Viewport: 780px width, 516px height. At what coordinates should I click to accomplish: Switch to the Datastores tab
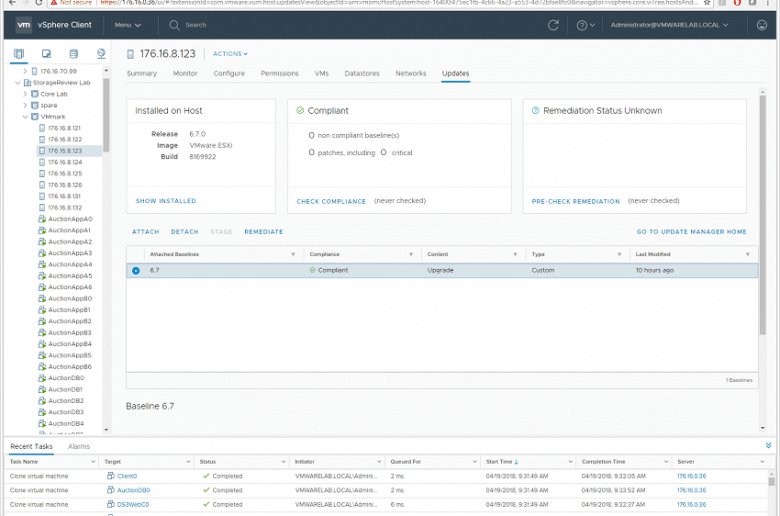click(x=362, y=73)
